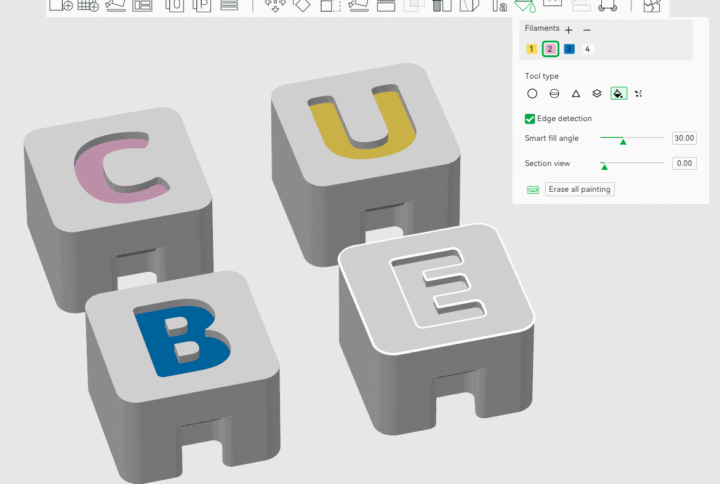Select the sphere brush tool type
Image resolution: width=720 pixels, height=484 pixels.
[554, 93]
